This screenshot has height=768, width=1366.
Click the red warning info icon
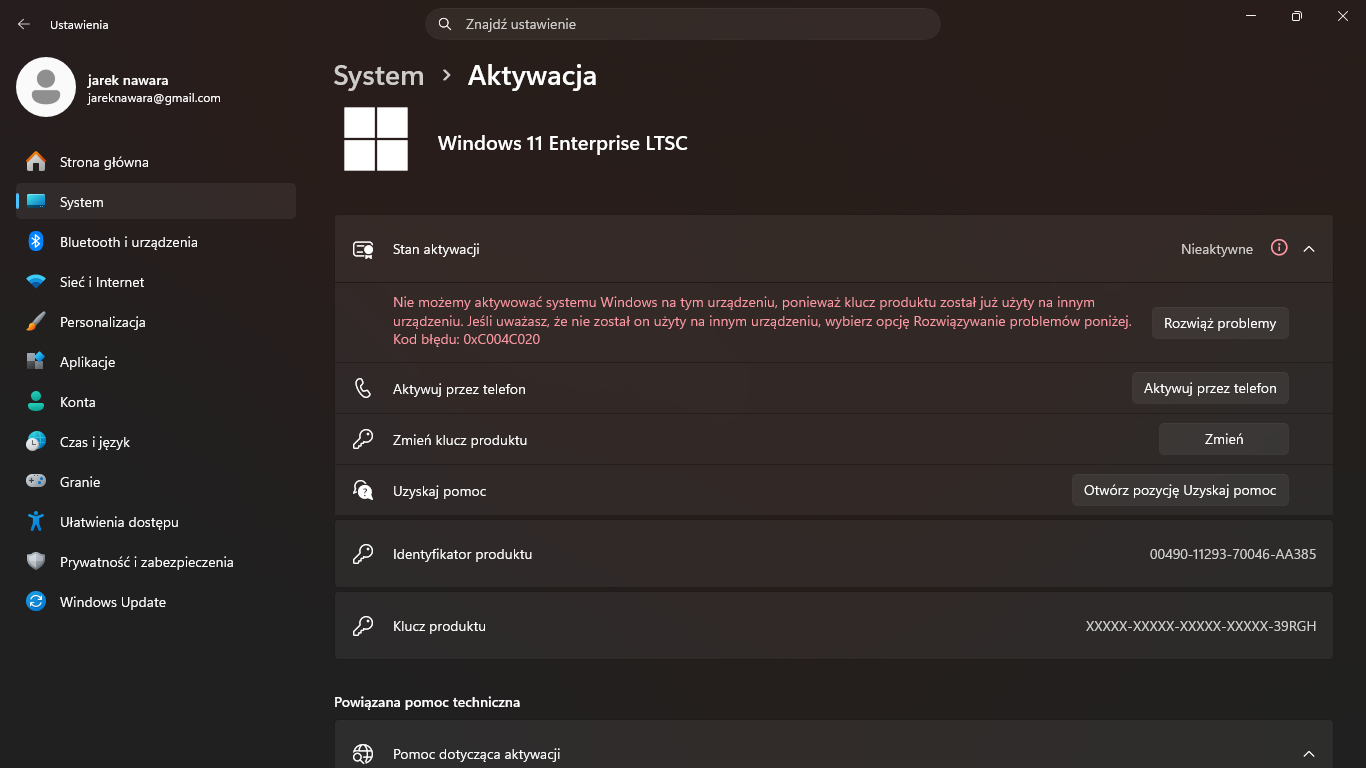[1279, 248]
